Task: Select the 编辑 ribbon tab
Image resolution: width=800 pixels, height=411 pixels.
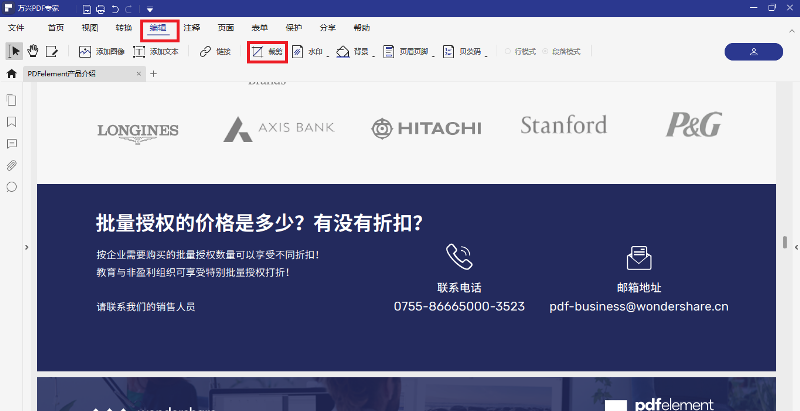Action: tap(158, 28)
